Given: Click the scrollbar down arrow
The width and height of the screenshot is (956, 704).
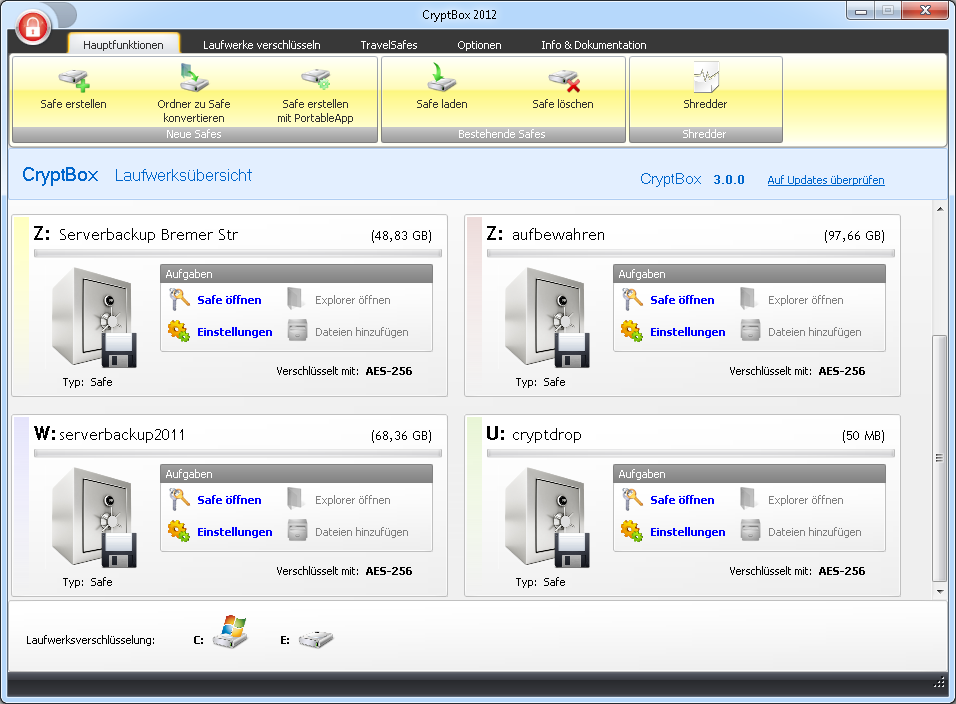Looking at the screenshot, I should coord(940,591).
